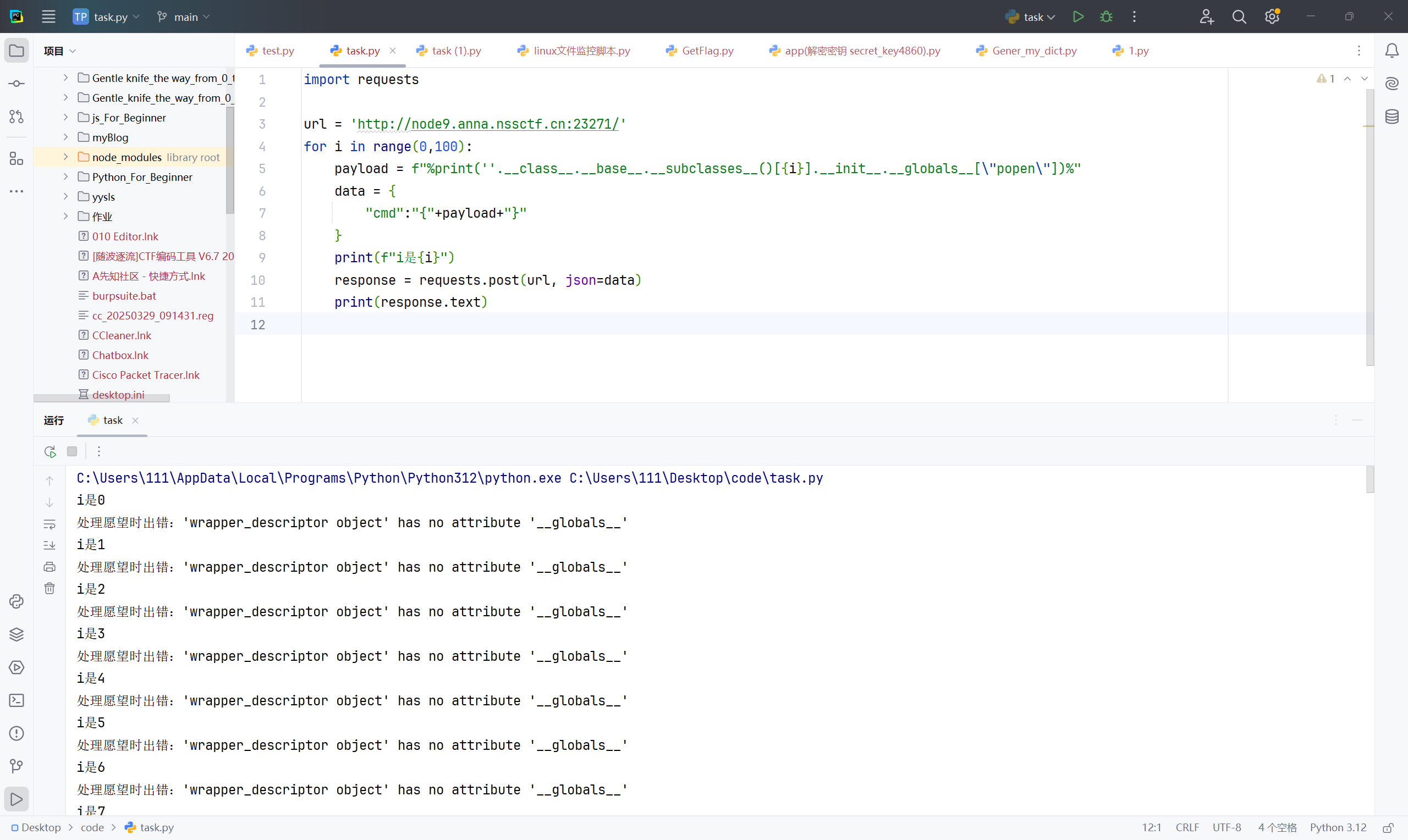Click script path link in console
This screenshot has height=840, width=1408.
[696, 478]
